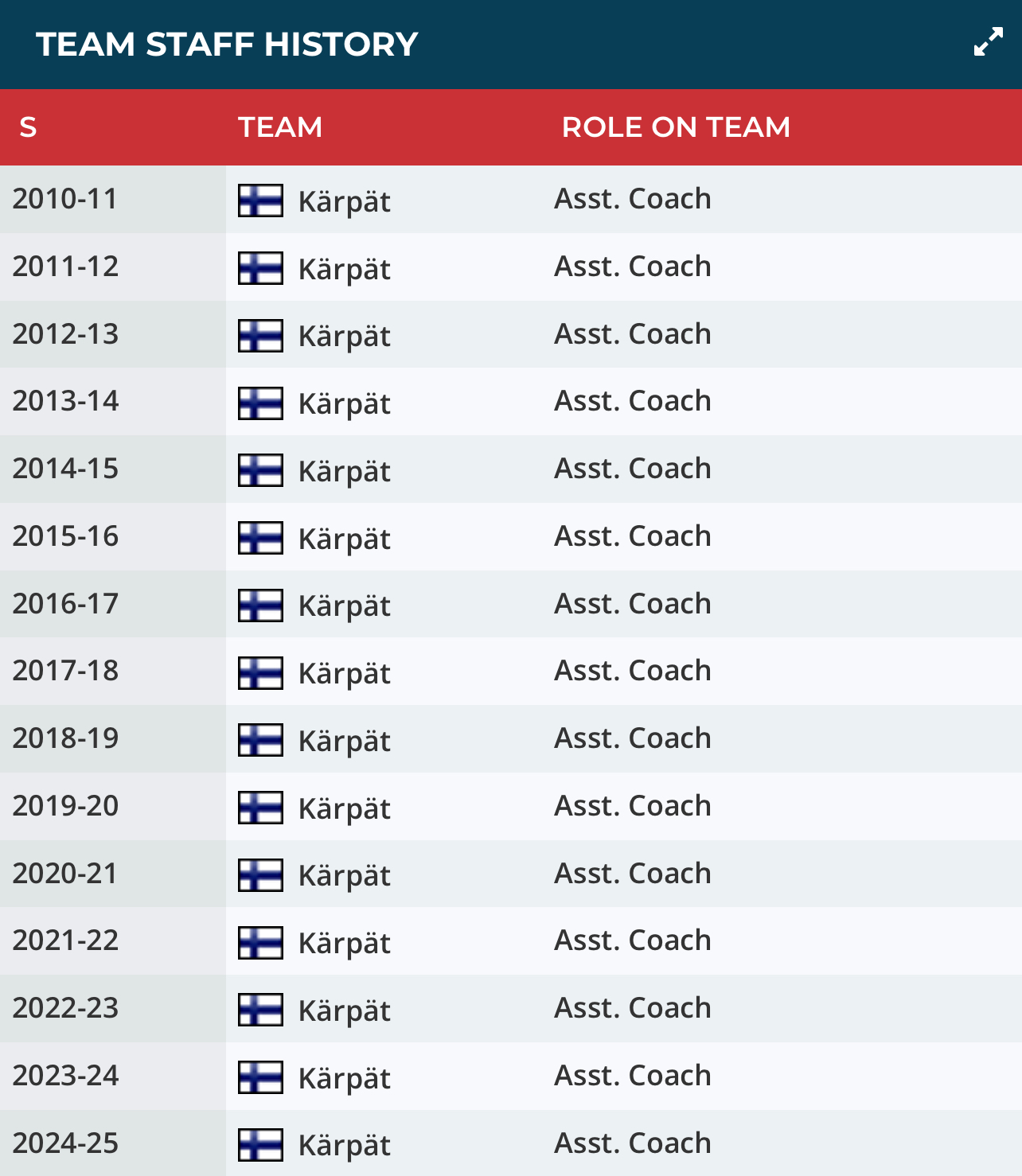Select the 2015-16 season cell
1022x1176 pixels.
65,536
